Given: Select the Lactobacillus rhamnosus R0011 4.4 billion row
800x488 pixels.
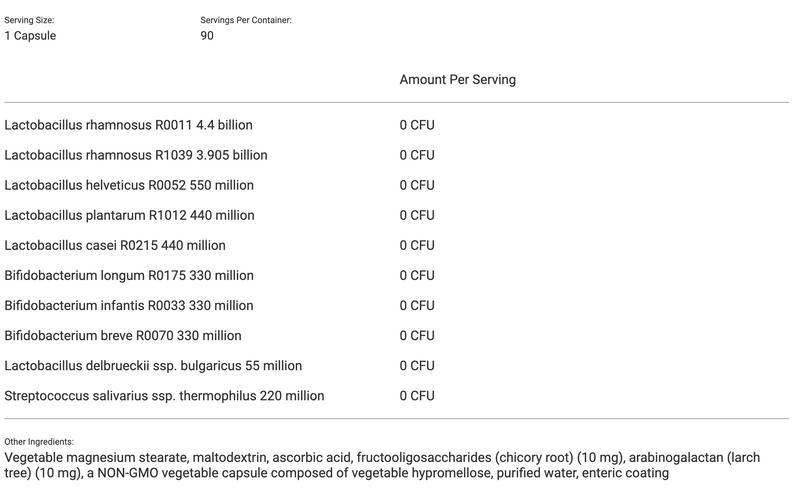Looking at the screenshot, I should [129, 125].
